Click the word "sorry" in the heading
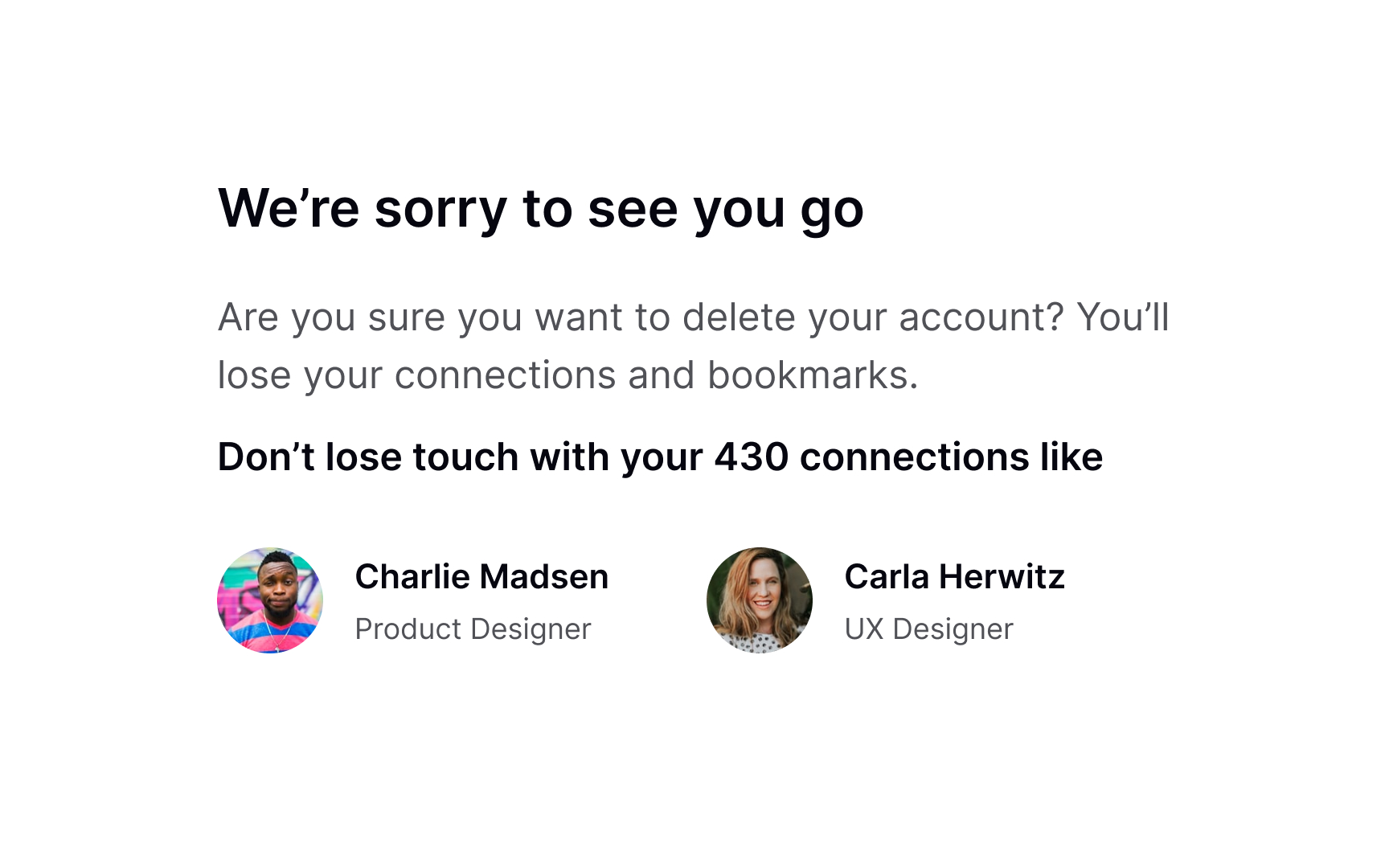 (440, 209)
